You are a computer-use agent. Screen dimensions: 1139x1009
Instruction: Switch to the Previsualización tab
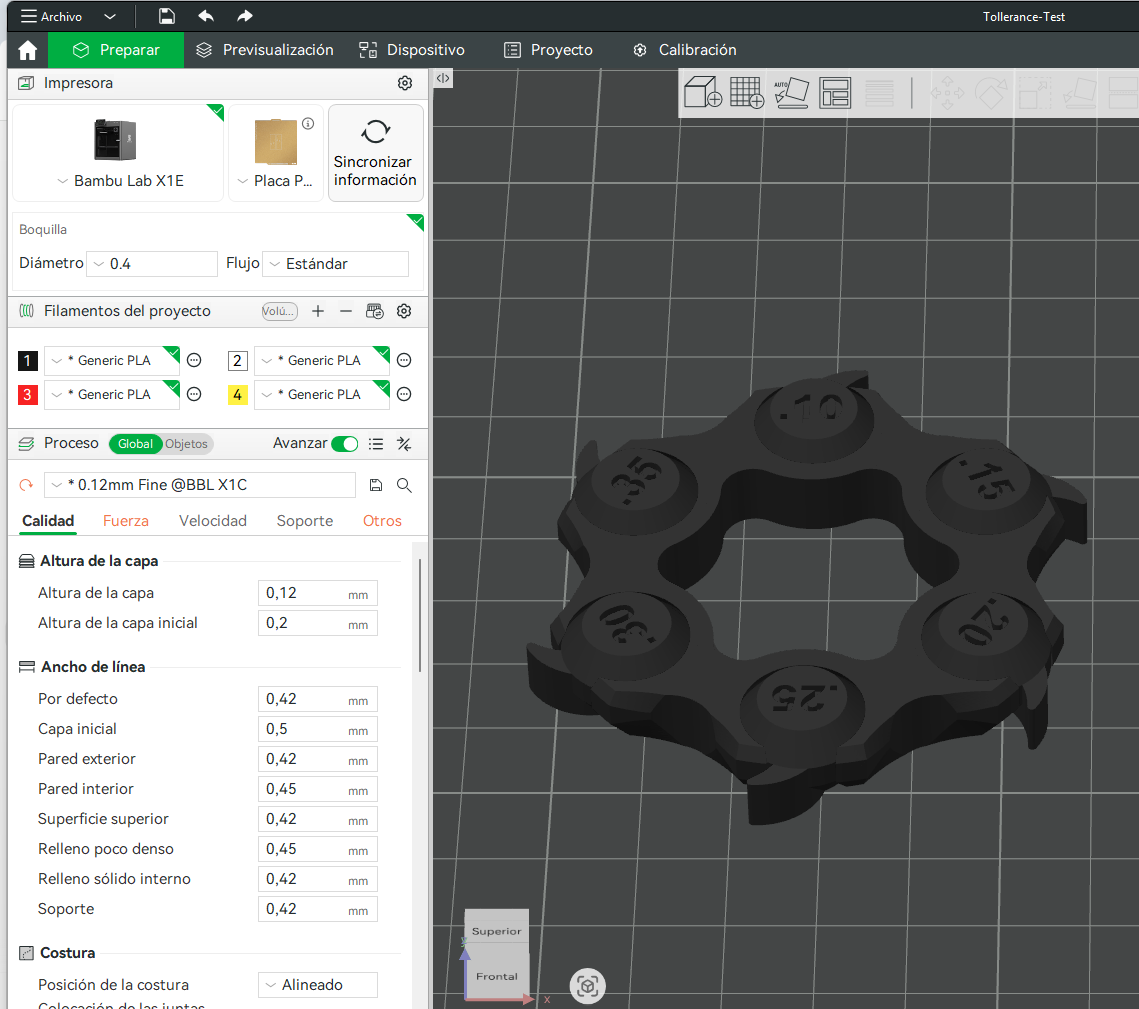coord(265,50)
